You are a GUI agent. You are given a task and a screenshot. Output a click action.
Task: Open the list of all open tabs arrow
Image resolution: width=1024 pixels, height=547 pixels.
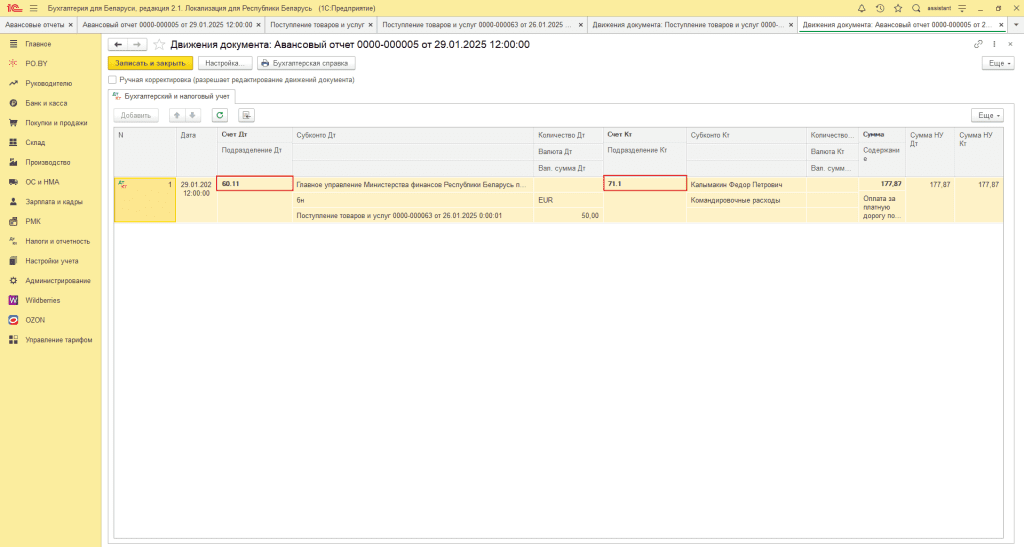(x=1016, y=25)
